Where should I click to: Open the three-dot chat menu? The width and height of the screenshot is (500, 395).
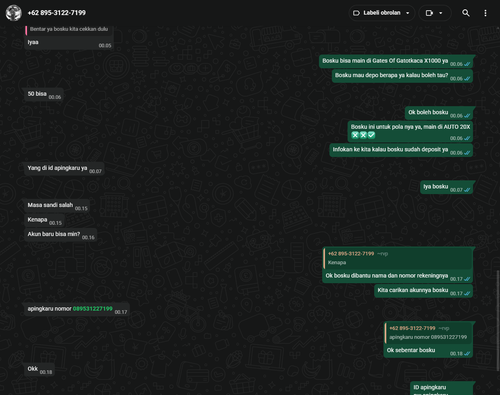485,13
